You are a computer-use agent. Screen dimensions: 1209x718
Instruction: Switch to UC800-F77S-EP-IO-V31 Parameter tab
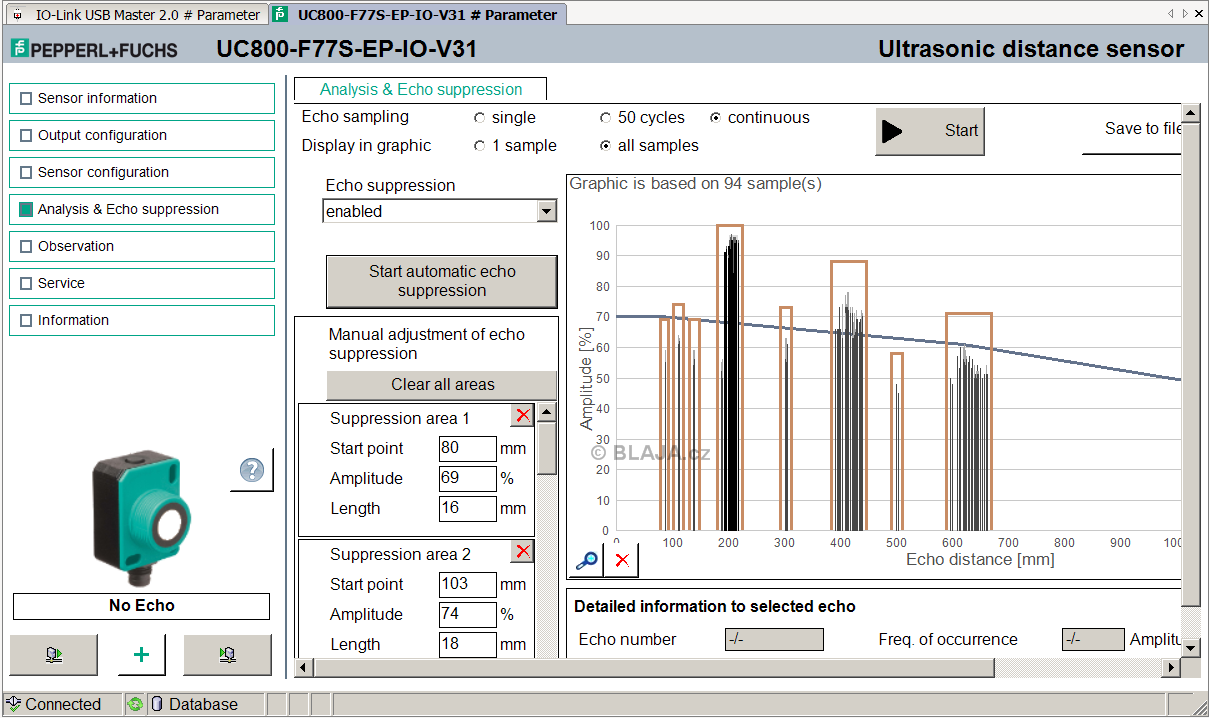(417, 15)
